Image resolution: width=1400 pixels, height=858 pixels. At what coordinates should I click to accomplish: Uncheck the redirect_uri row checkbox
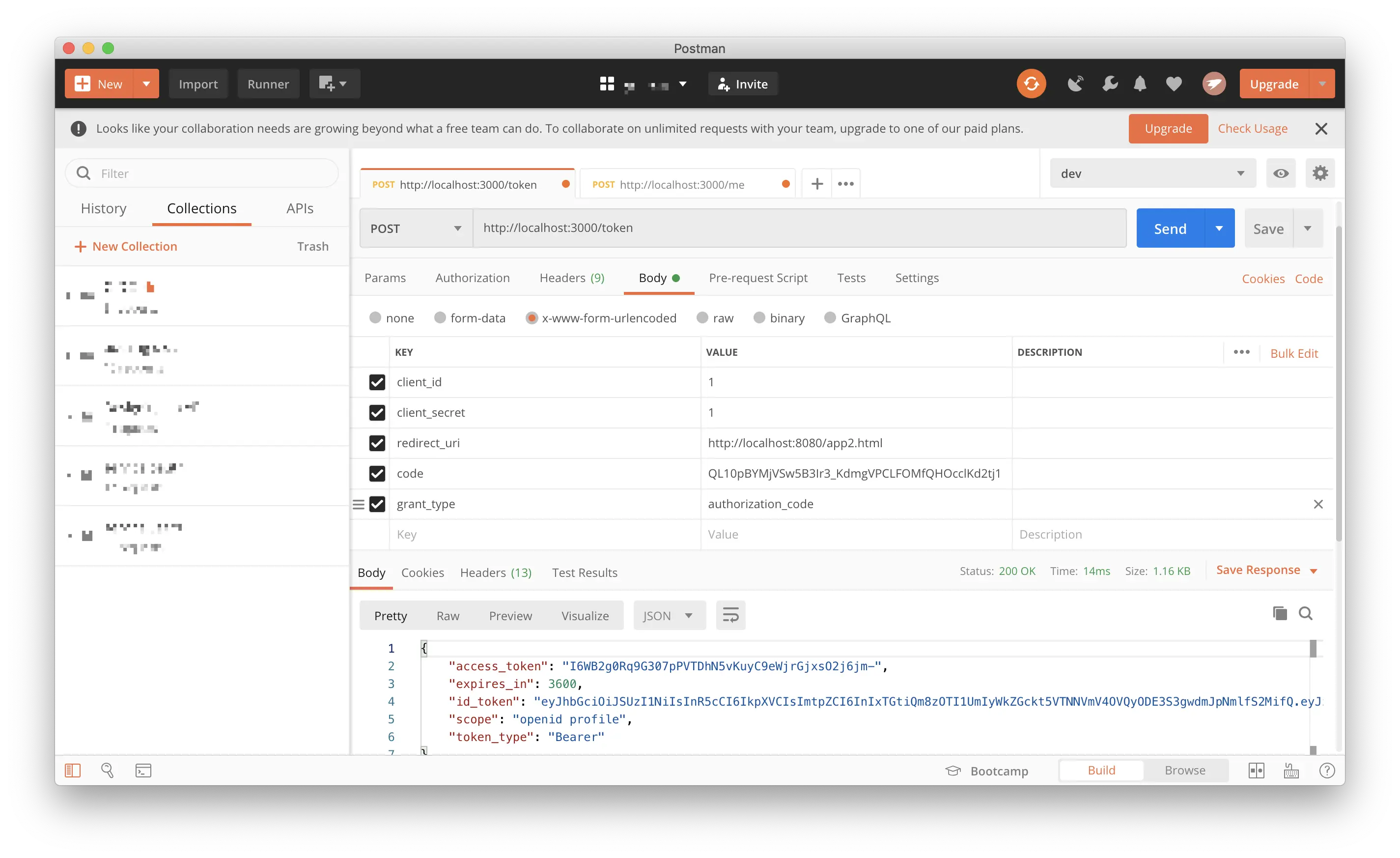(377, 443)
